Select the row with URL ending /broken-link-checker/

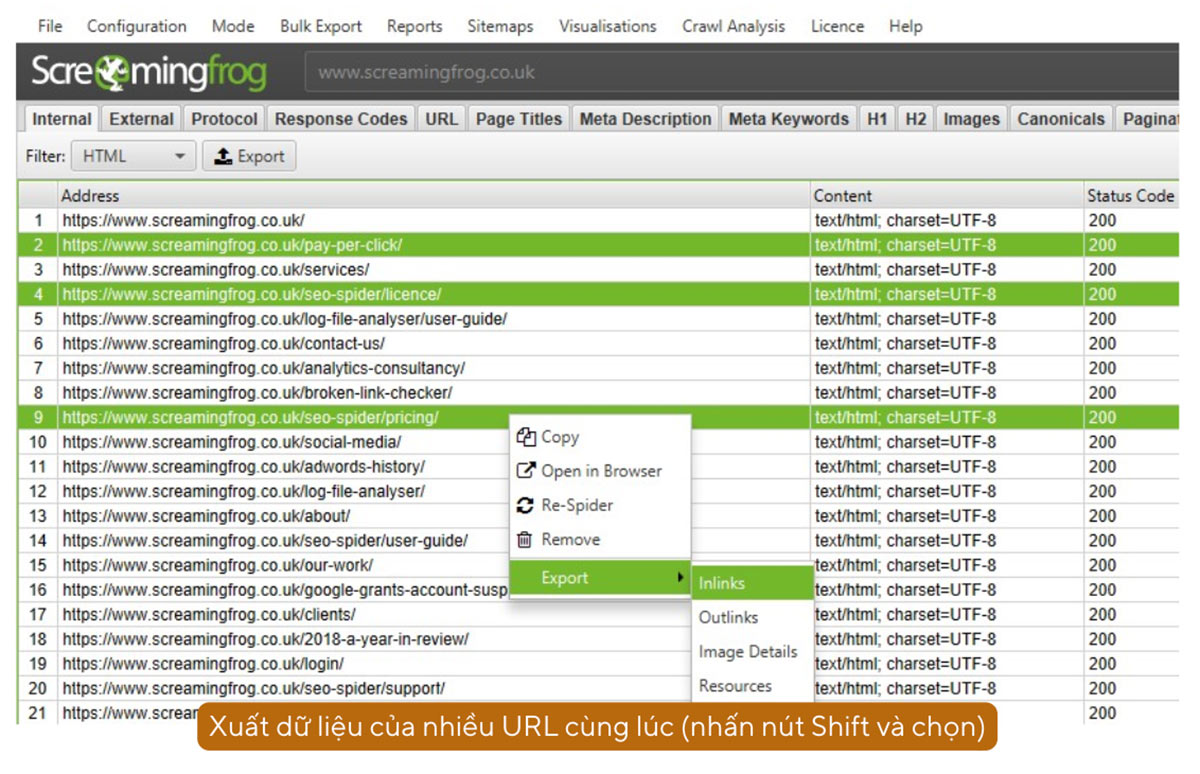(598, 393)
